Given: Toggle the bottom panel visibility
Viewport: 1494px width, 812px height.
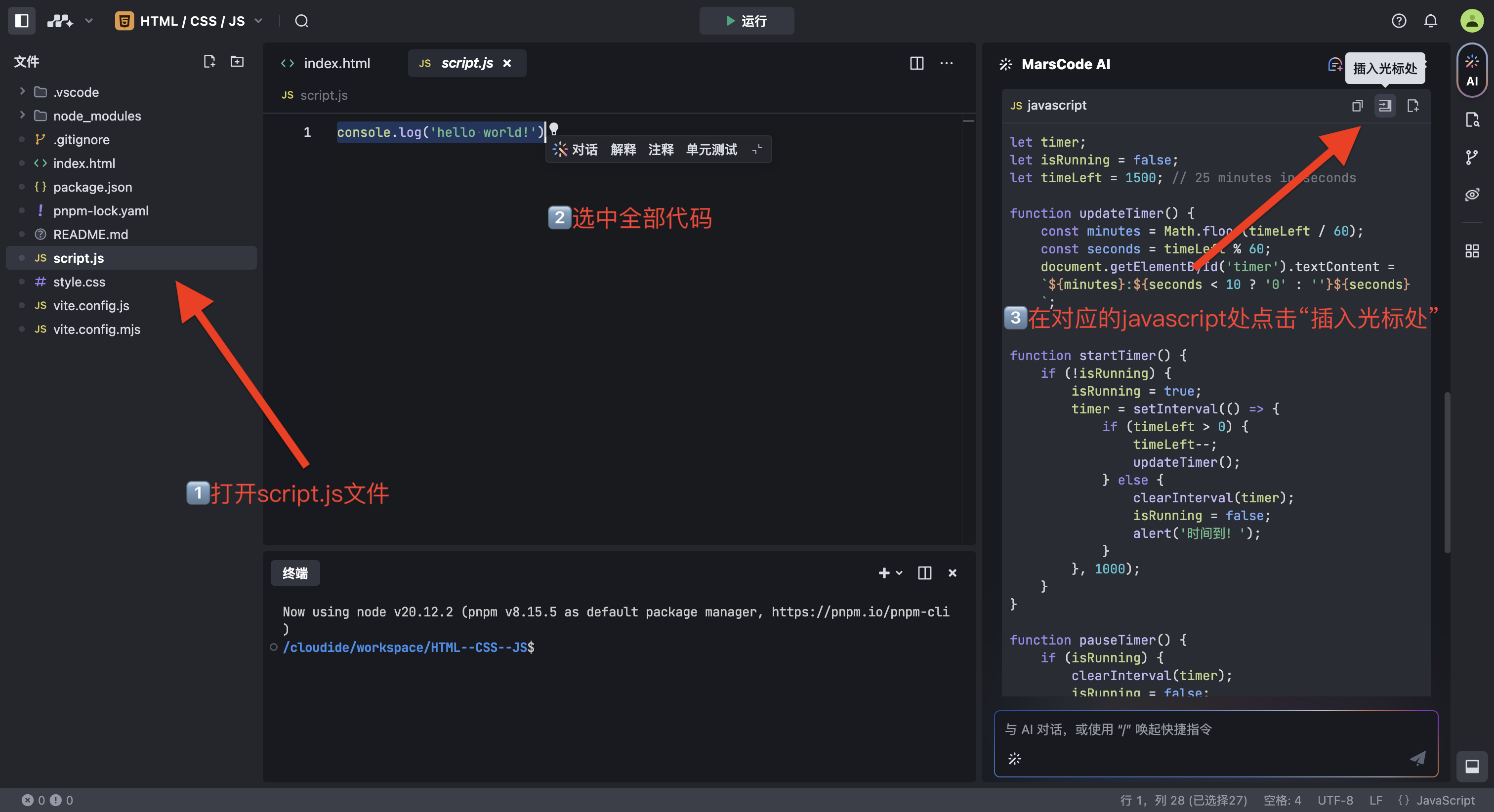Looking at the screenshot, I should (x=1471, y=766).
